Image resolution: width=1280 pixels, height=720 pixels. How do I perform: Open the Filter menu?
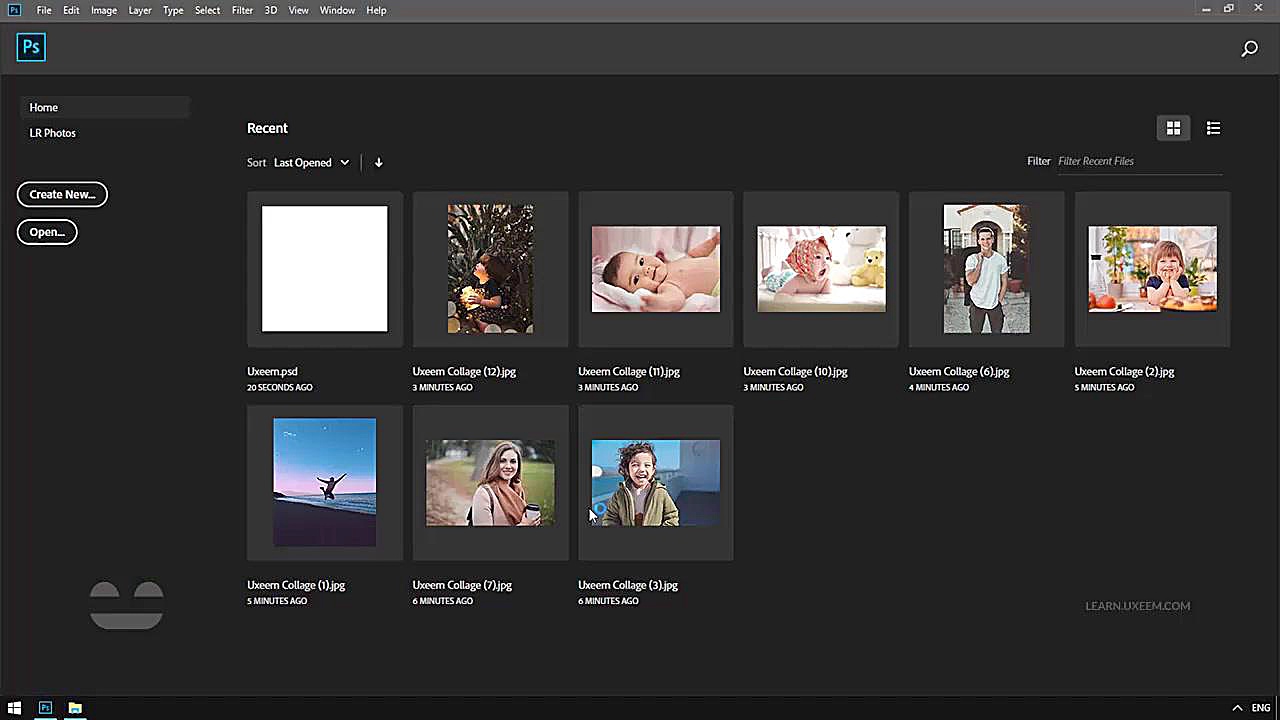tap(242, 10)
